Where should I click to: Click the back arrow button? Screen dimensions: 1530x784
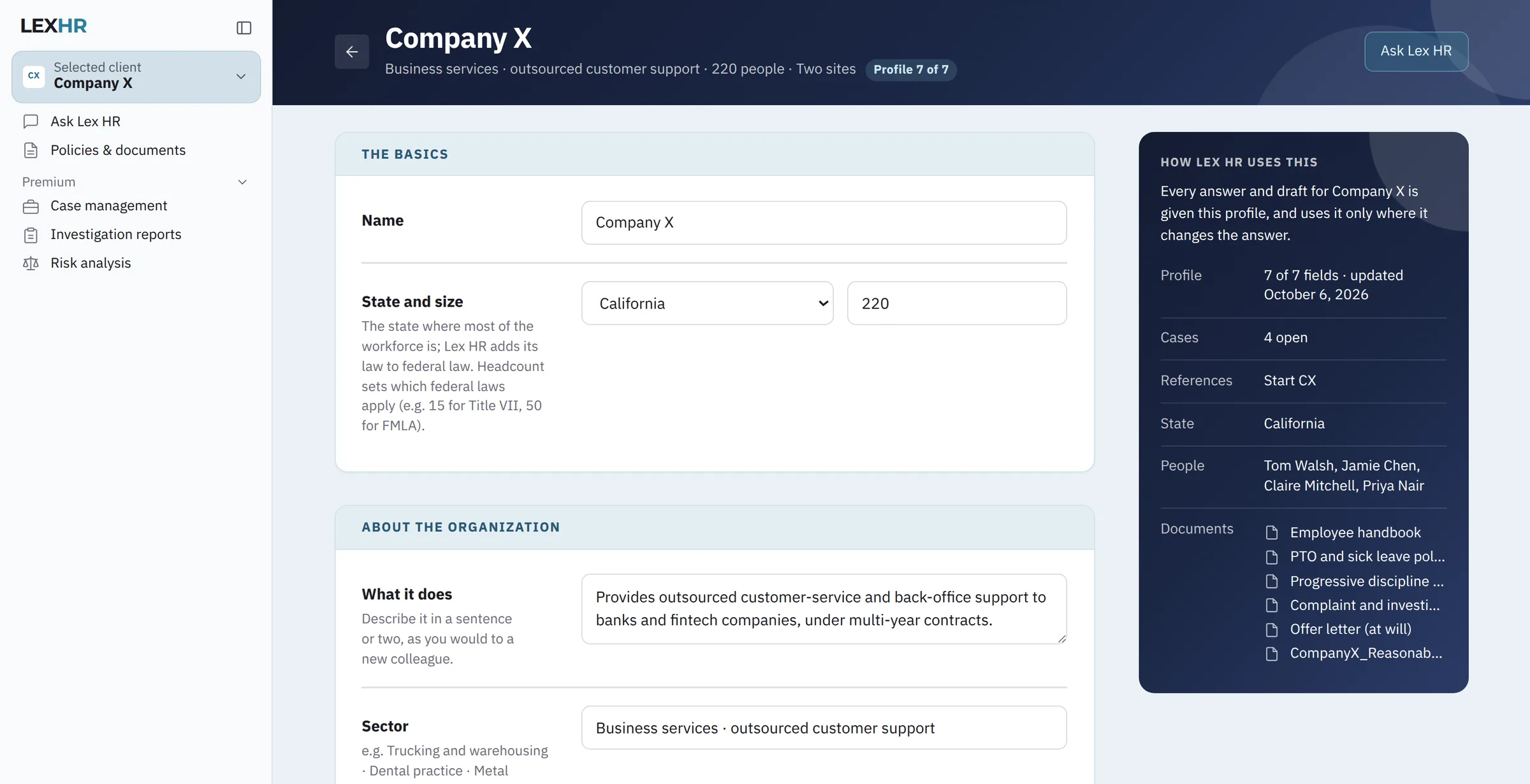(x=352, y=52)
